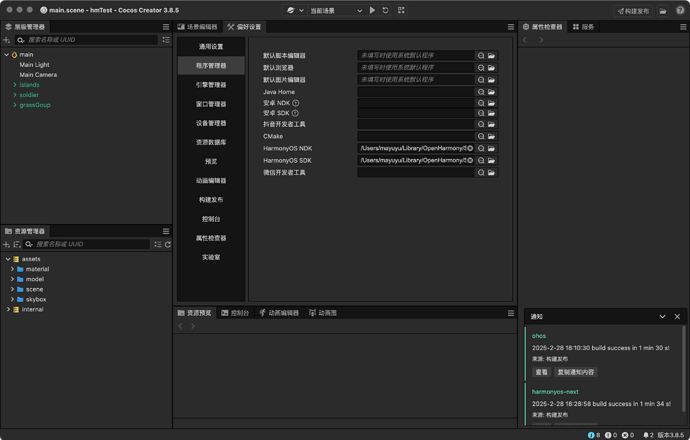Open the 动画图 animation graph tab
Viewport: 690px width, 440px height.
323,313
